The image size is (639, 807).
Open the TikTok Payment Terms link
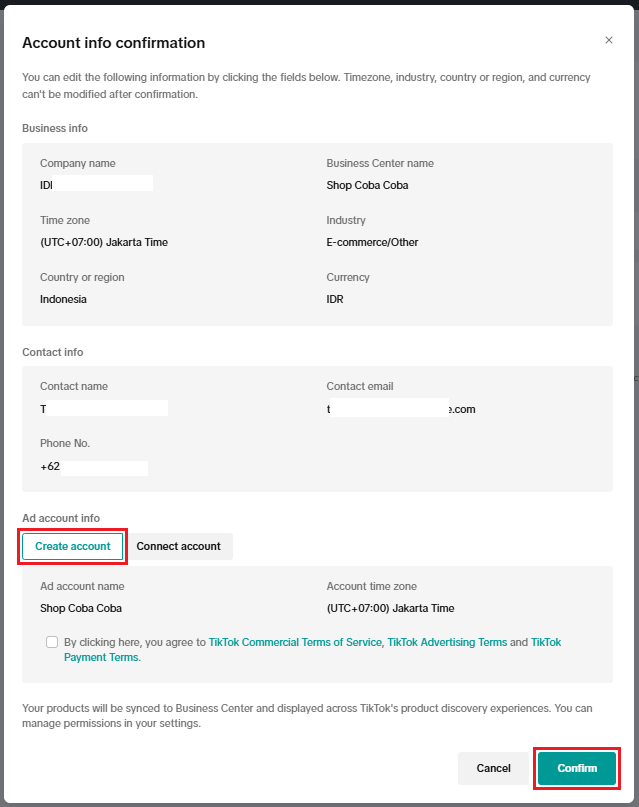102,658
